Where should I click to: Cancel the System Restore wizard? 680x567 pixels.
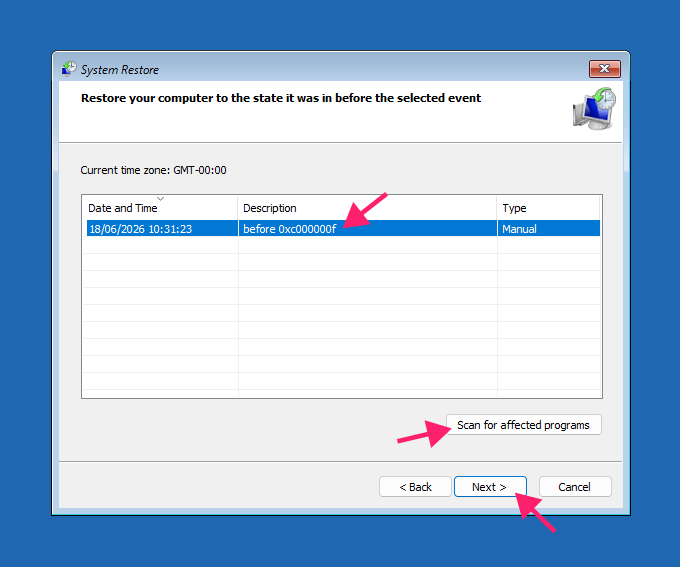click(x=575, y=487)
